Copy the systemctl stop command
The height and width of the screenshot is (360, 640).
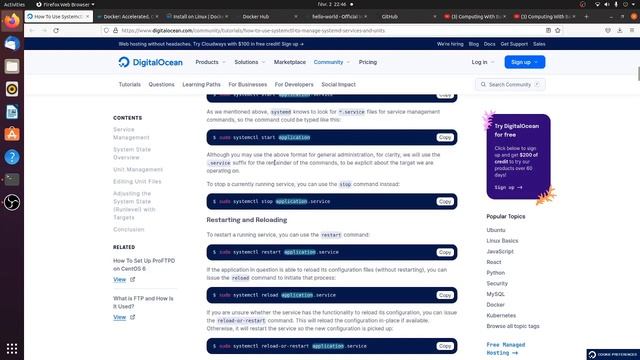pos(445,202)
